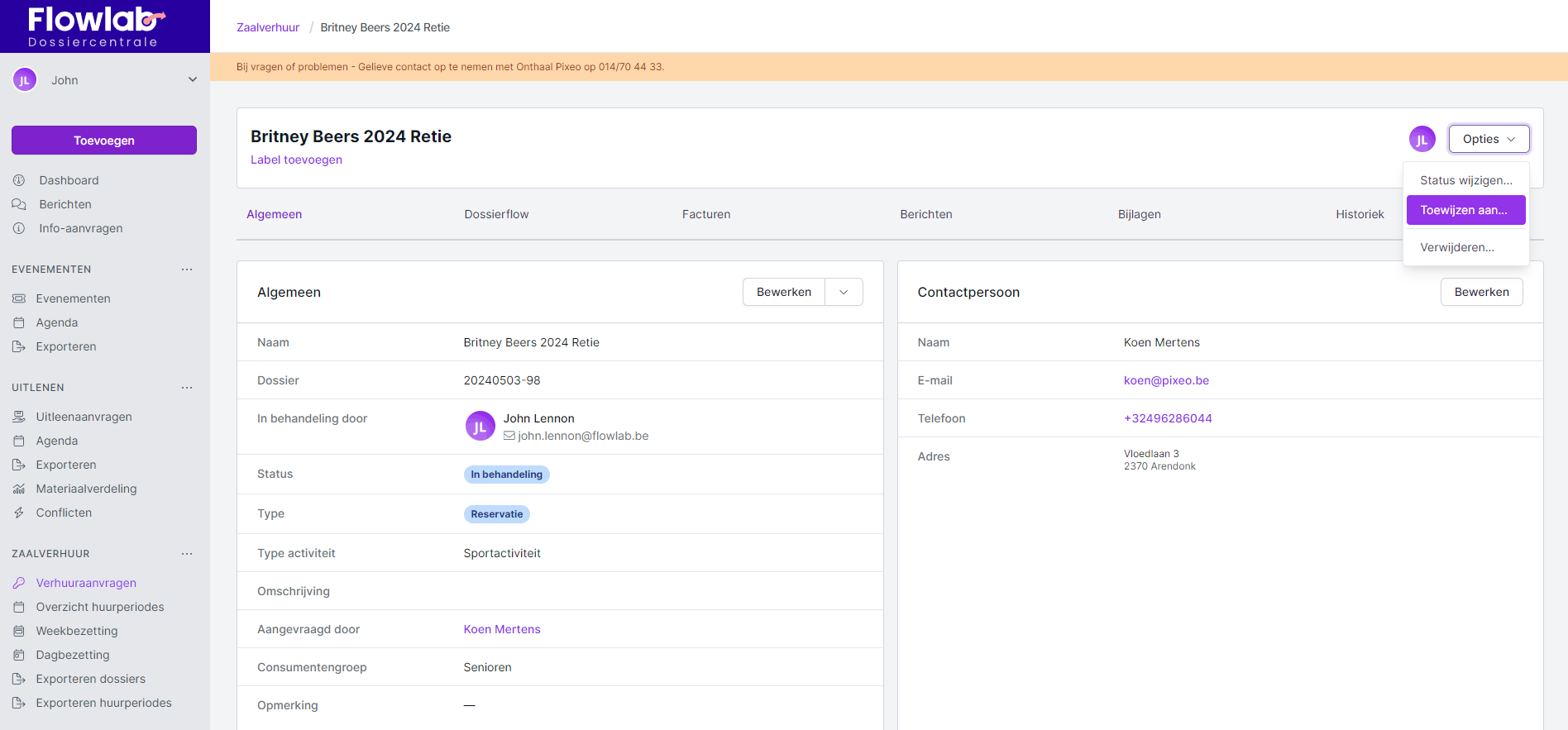Expand the John user menu chevron
This screenshot has height=730, width=1568.
coord(193,80)
